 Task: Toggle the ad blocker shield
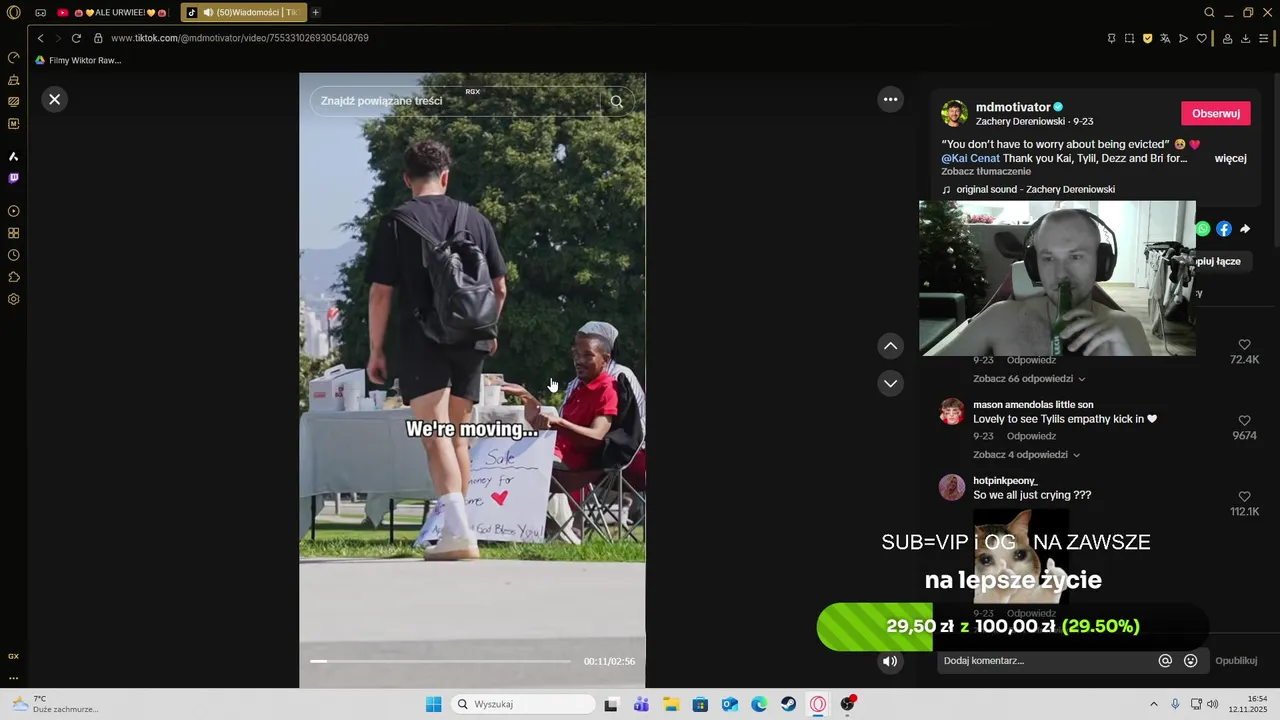[x=1147, y=38]
